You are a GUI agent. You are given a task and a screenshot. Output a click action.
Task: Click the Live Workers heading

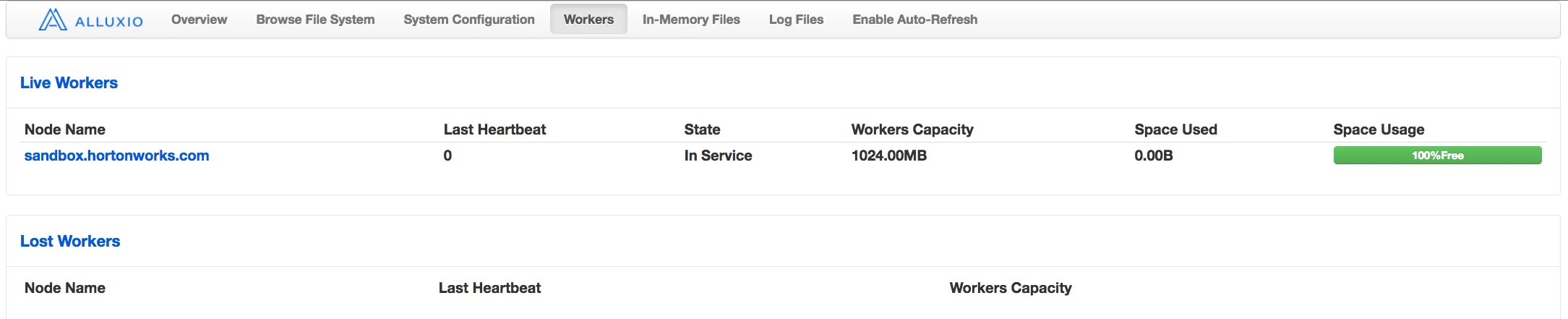coord(69,82)
